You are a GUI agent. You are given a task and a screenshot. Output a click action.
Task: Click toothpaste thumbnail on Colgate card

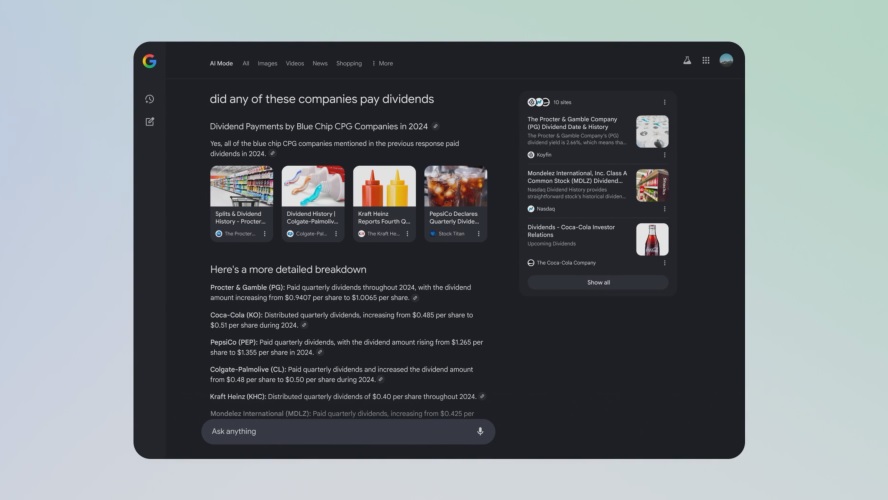[313, 186]
